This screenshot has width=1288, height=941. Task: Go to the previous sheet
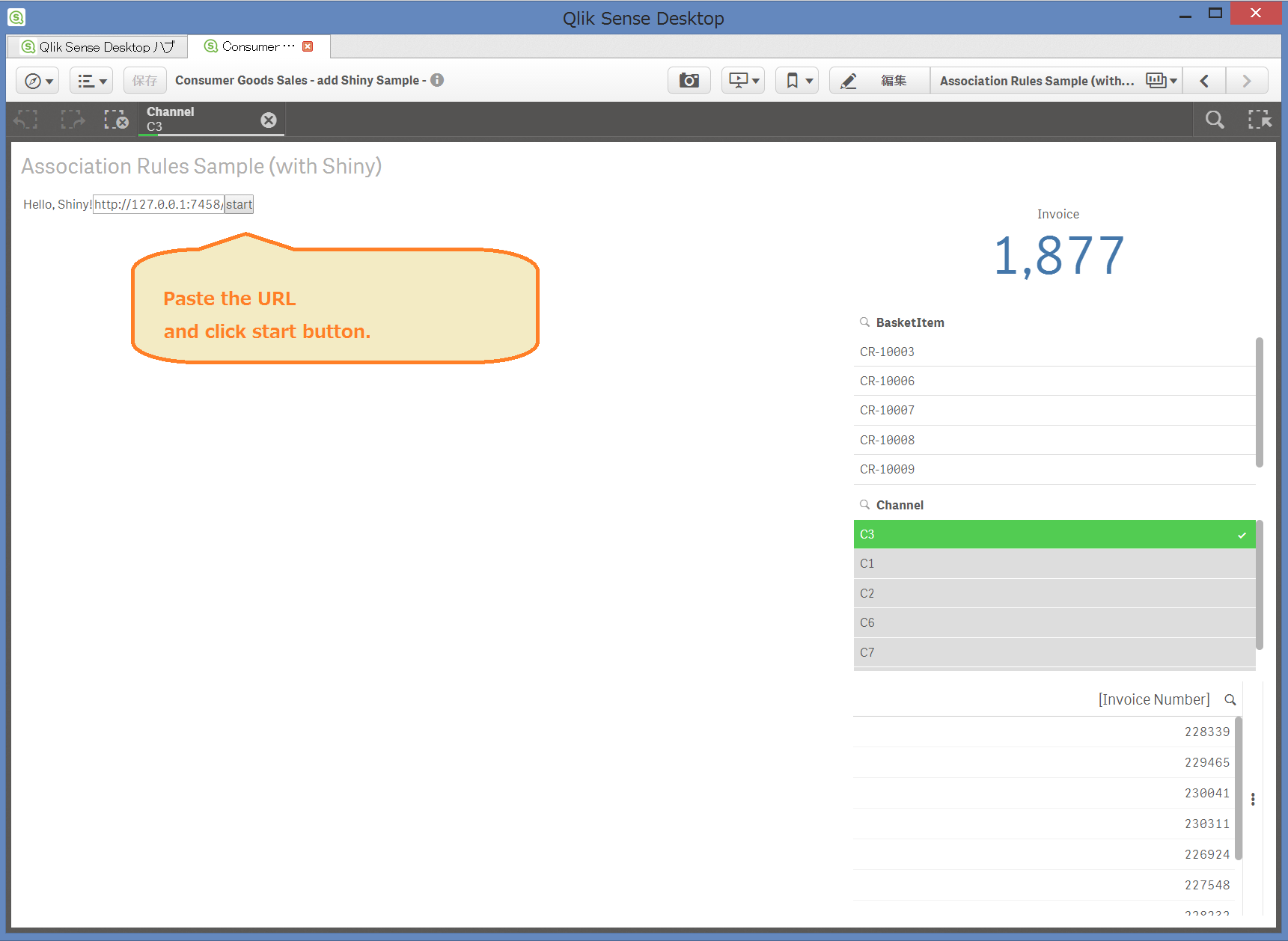click(1204, 80)
